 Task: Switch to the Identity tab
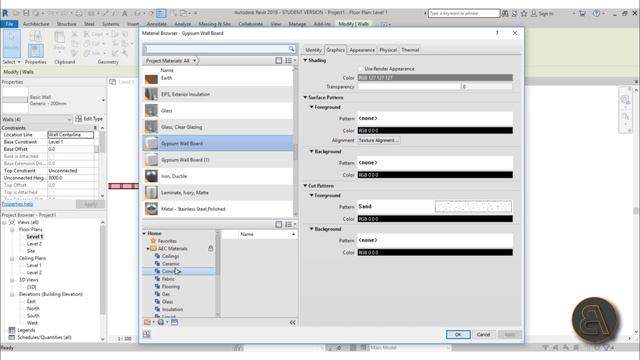tap(313, 50)
